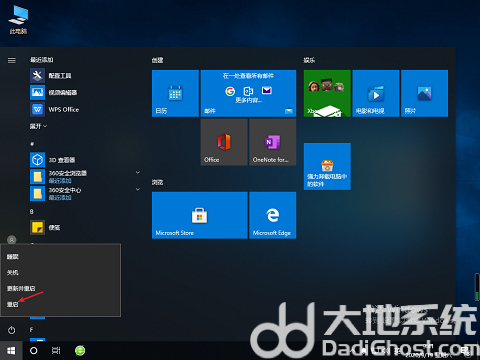Open 3D 查看器 from the app list
This screenshot has width=480, height=360.
pyautogui.click(x=85, y=160)
